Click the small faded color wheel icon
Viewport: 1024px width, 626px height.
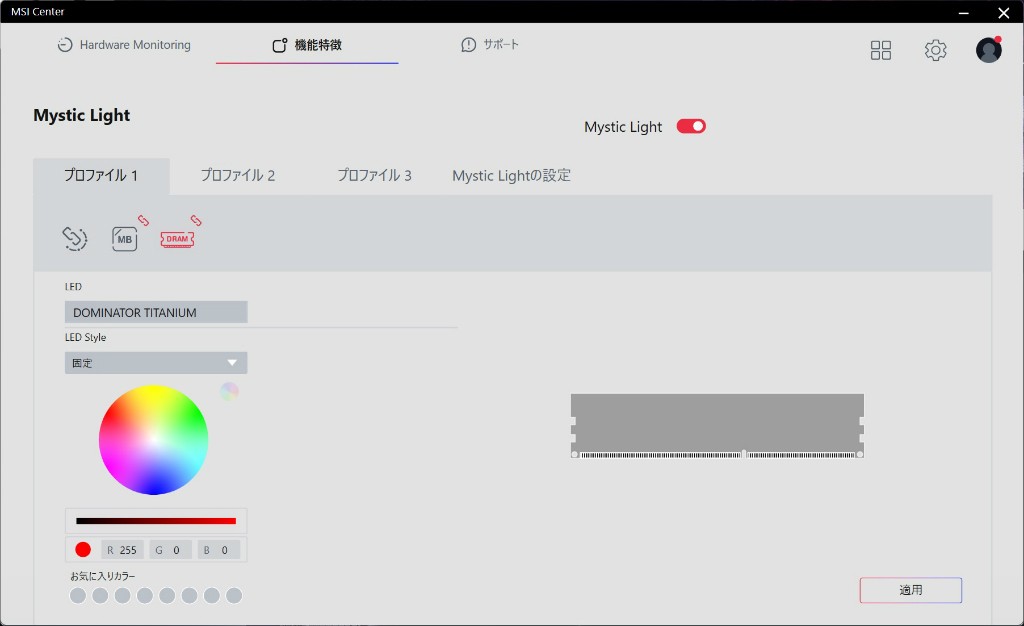(229, 392)
